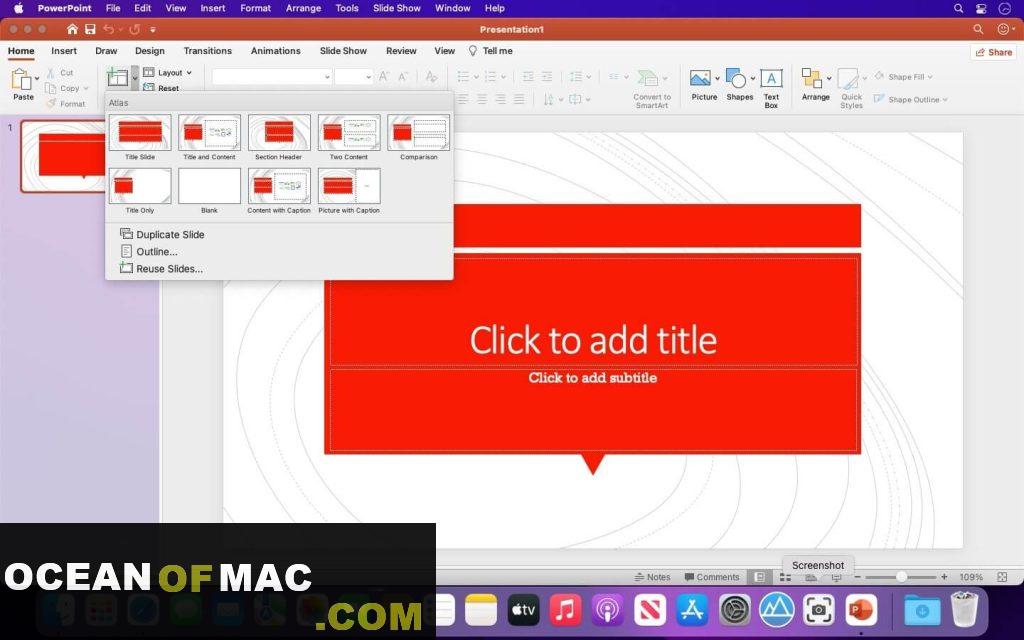Click the zoom slider handle
The image size is (1024, 640).
[x=901, y=577]
